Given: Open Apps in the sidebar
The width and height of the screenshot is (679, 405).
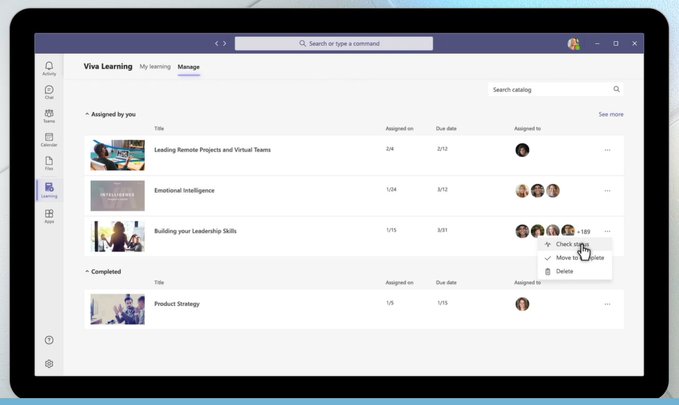Looking at the screenshot, I should click(49, 216).
